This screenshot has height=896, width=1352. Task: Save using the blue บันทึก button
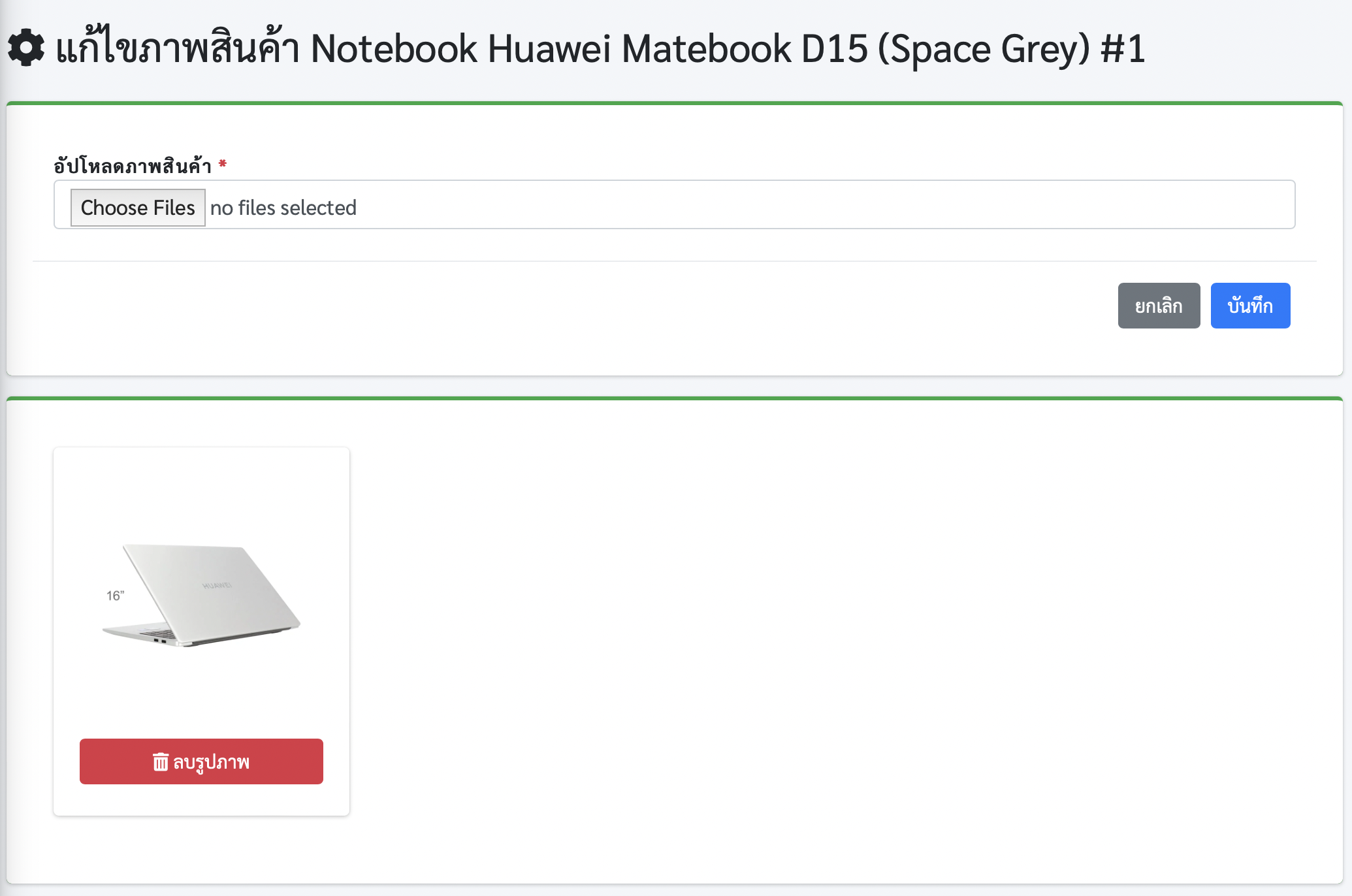point(1250,306)
